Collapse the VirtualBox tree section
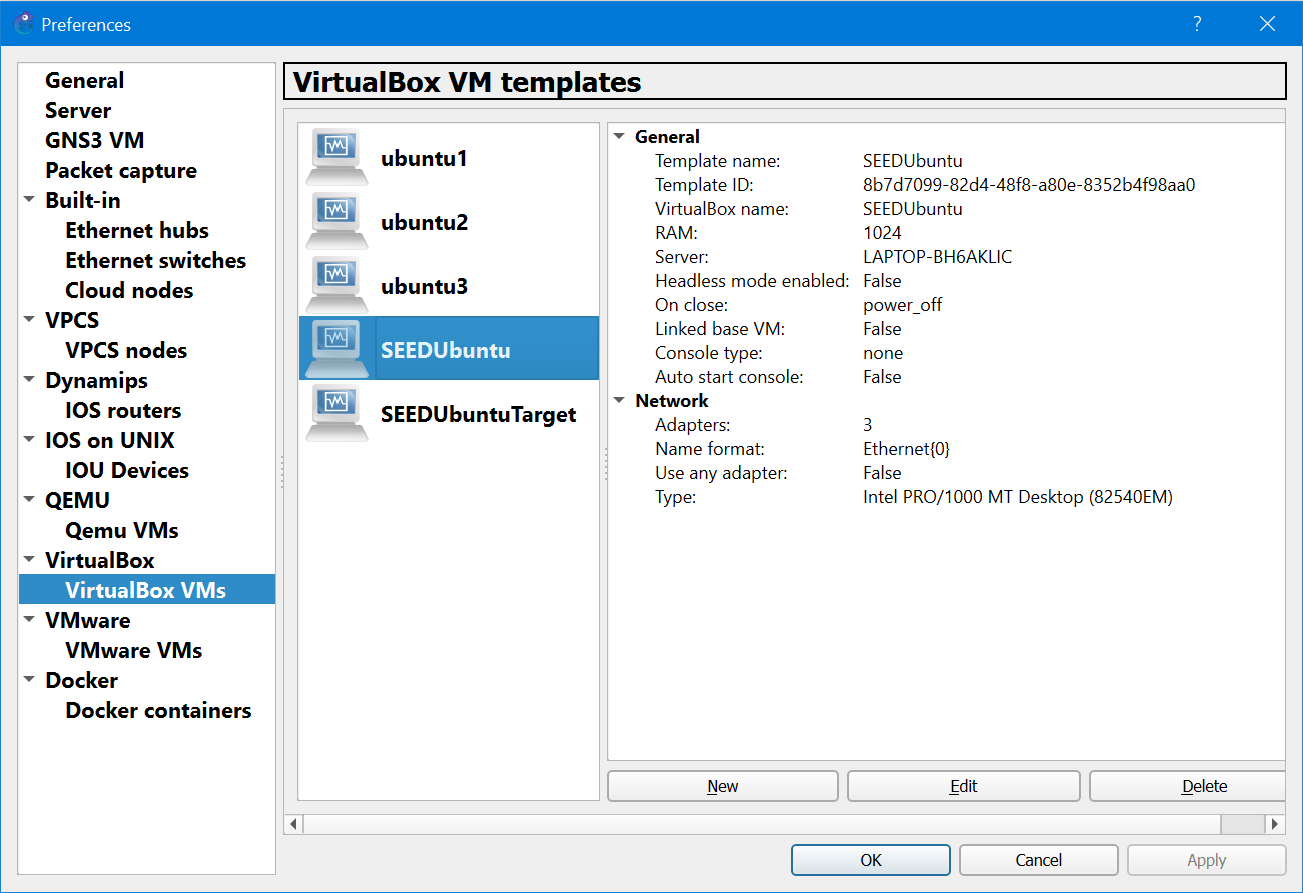The height and width of the screenshot is (893, 1303). (x=29, y=559)
